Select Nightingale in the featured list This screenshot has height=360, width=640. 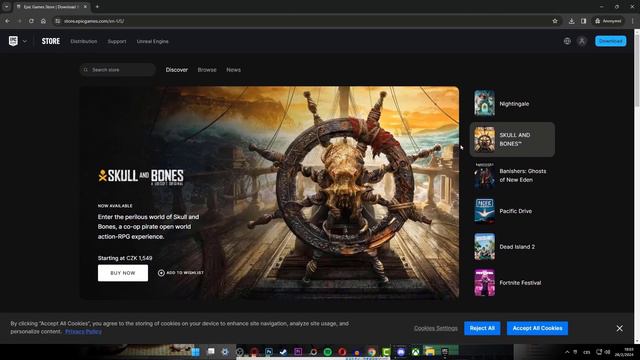click(512, 104)
